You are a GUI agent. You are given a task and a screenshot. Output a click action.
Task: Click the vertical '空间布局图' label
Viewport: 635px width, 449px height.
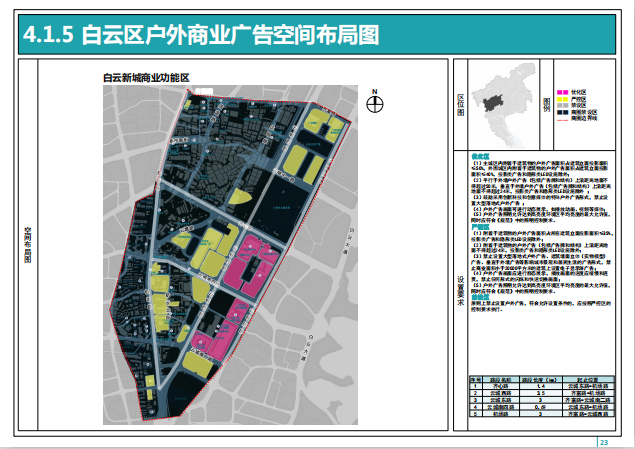tap(28, 245)
